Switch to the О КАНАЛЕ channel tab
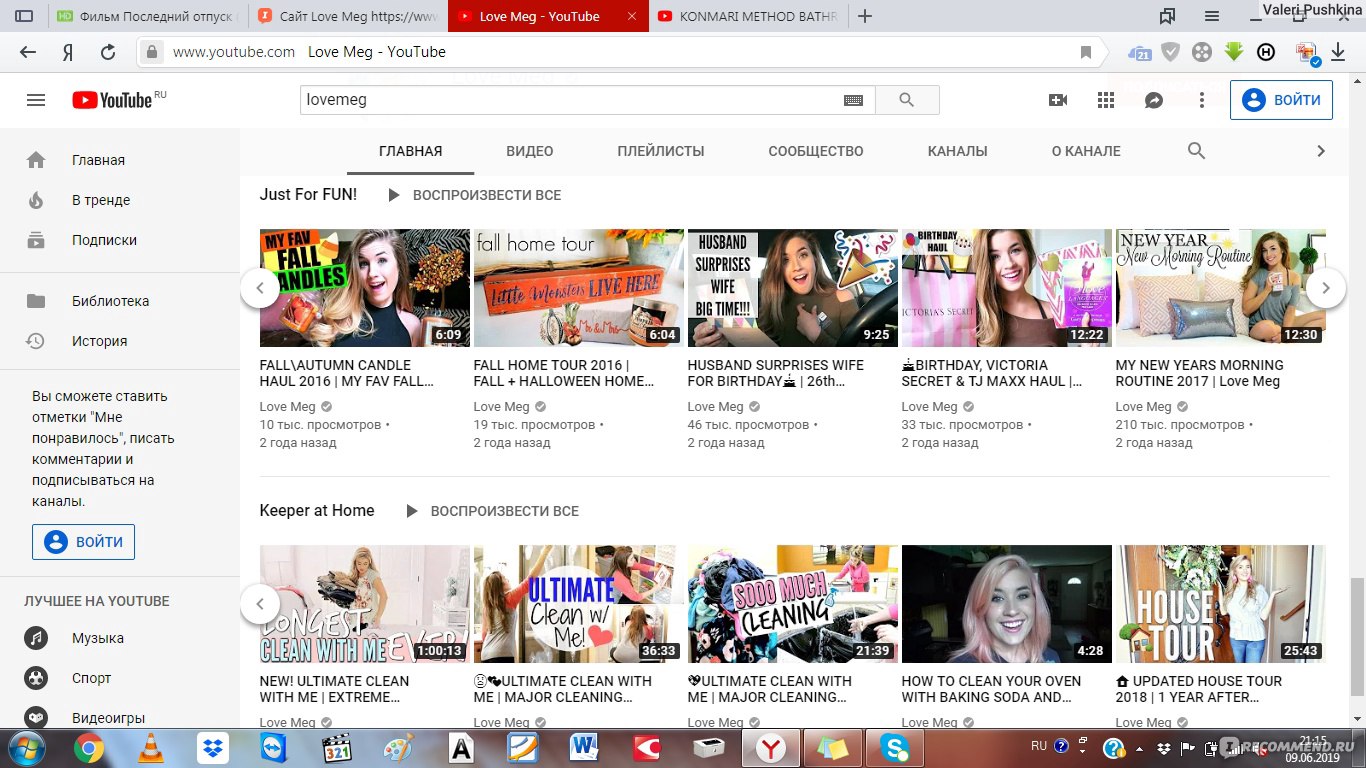 click(1086, 151)
